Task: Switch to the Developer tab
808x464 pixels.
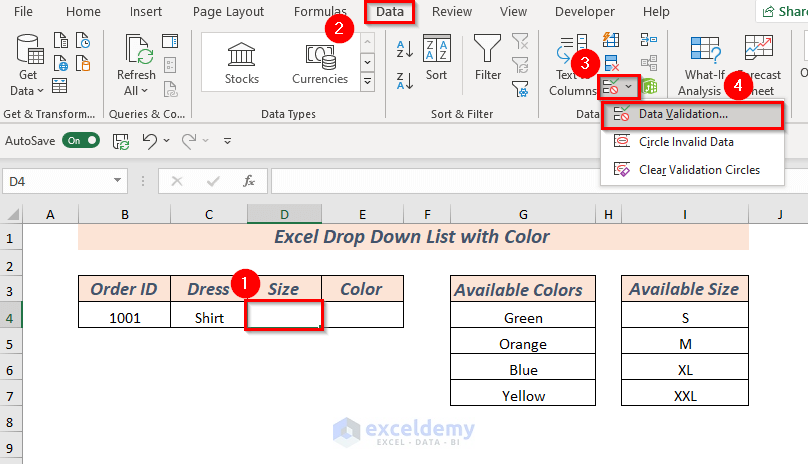Action: [x=585, y=11]
